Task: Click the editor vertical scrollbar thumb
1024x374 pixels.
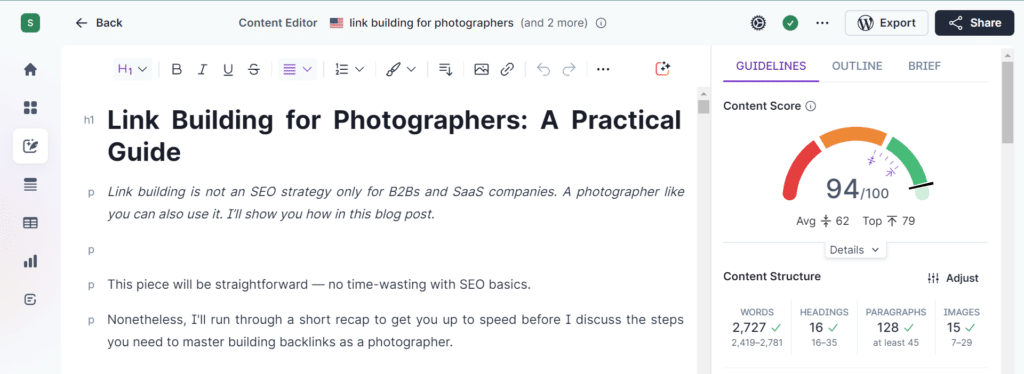Action: pos(703,106)
